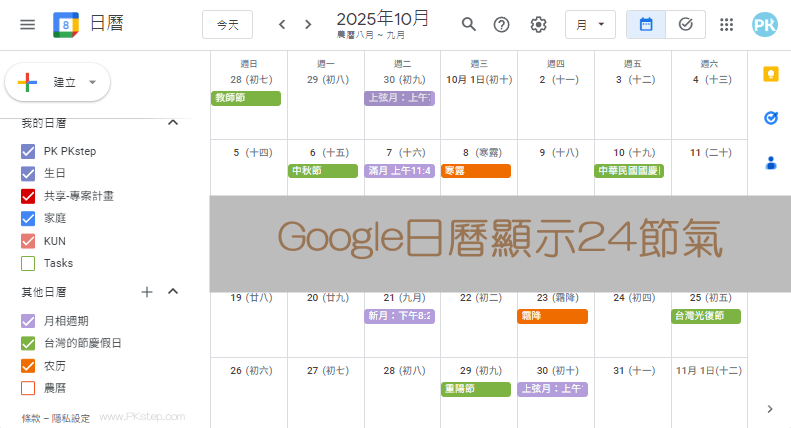Select date 11 (二十)
This screenshot has height=428, width=791.
(x=711, y=152)
